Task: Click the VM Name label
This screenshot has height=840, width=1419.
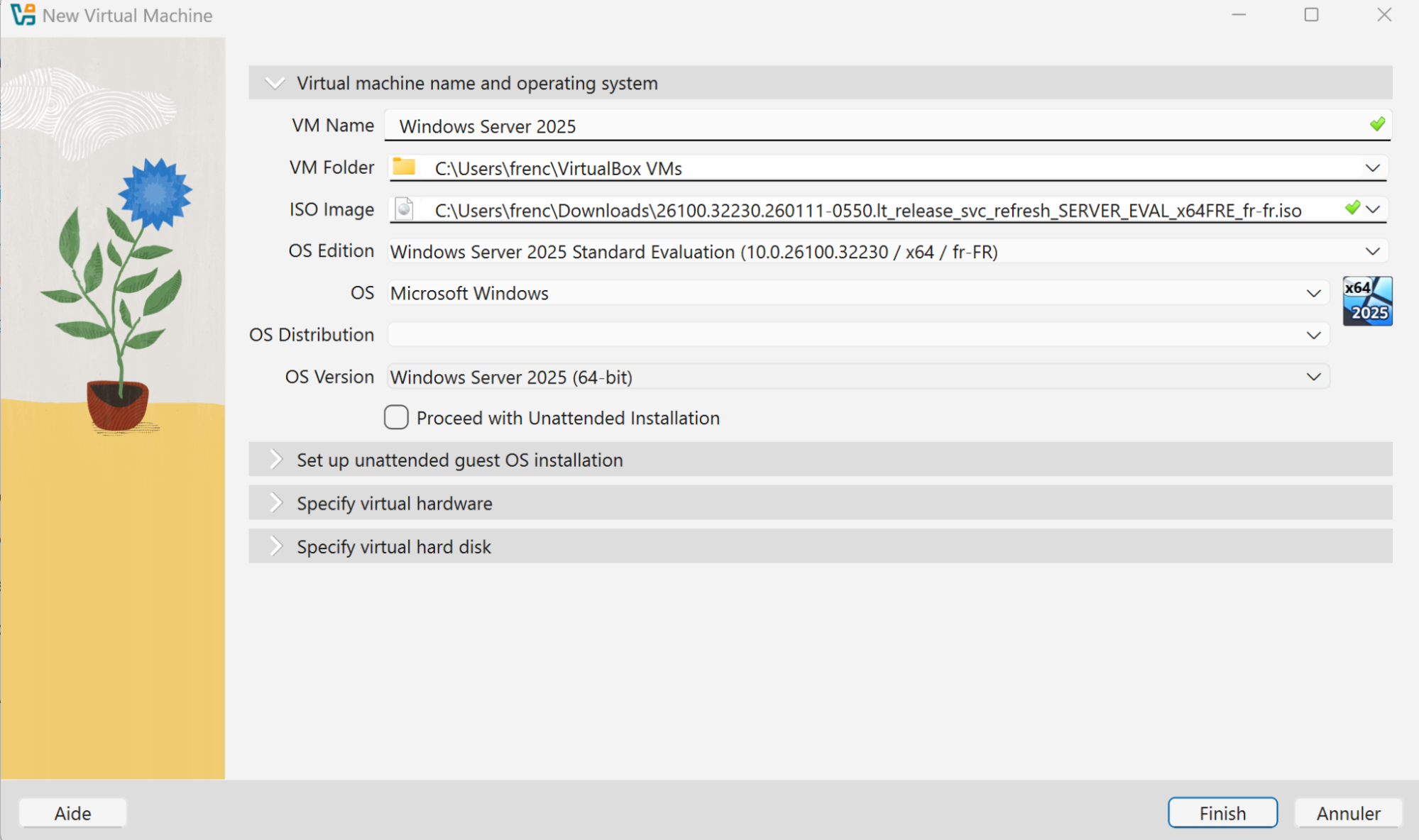Action: point(333,125)
